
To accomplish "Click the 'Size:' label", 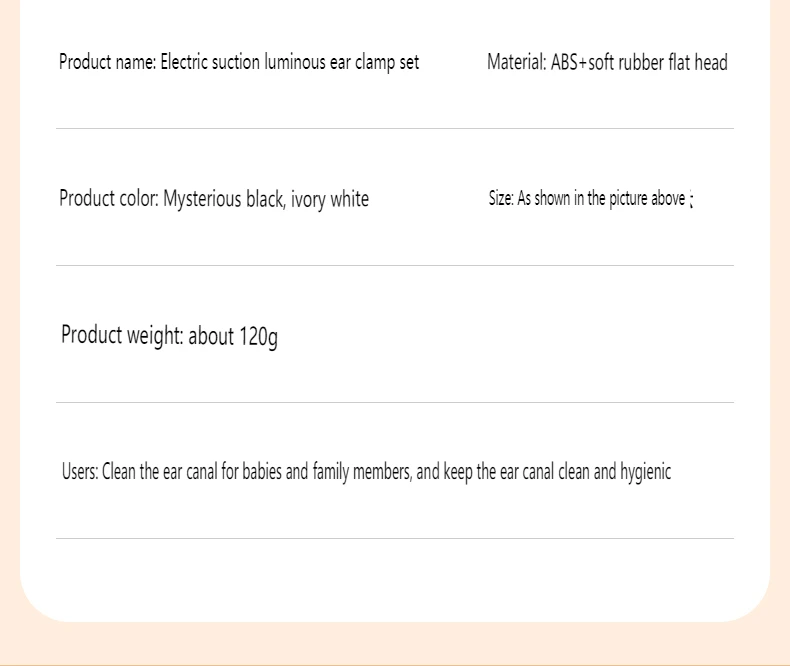I will point(501,198).
